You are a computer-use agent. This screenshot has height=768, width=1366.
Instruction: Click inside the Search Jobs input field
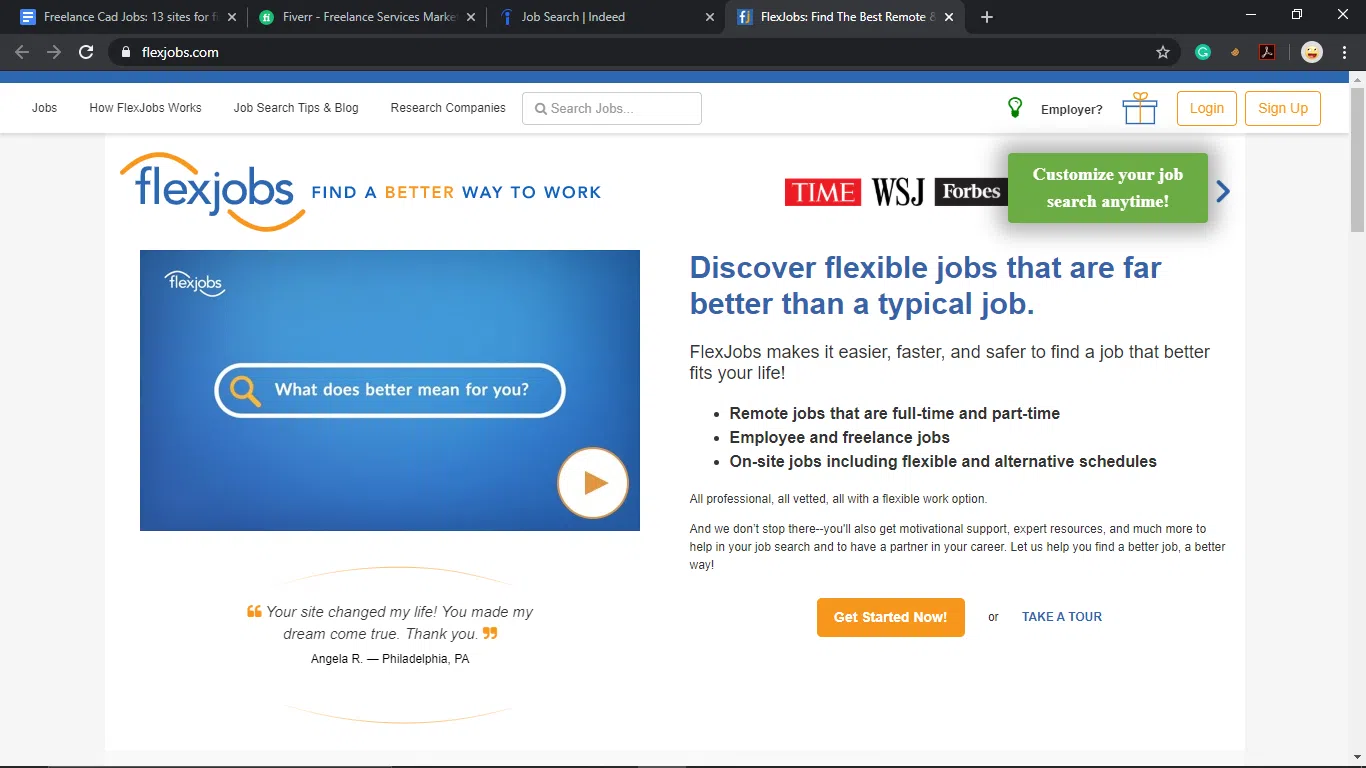615,108
